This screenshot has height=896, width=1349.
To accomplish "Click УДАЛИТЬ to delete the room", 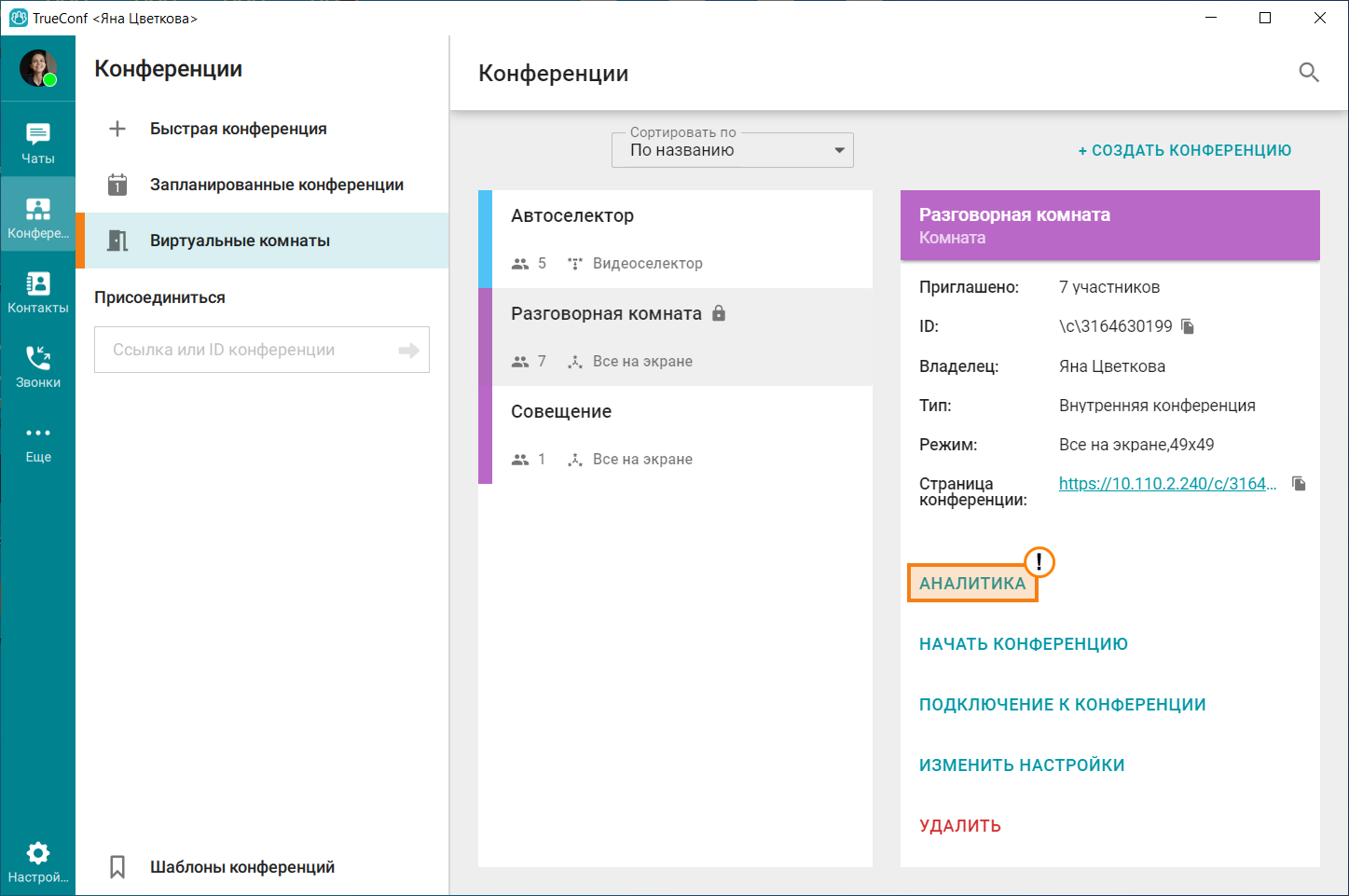I will tap(960, 826).
